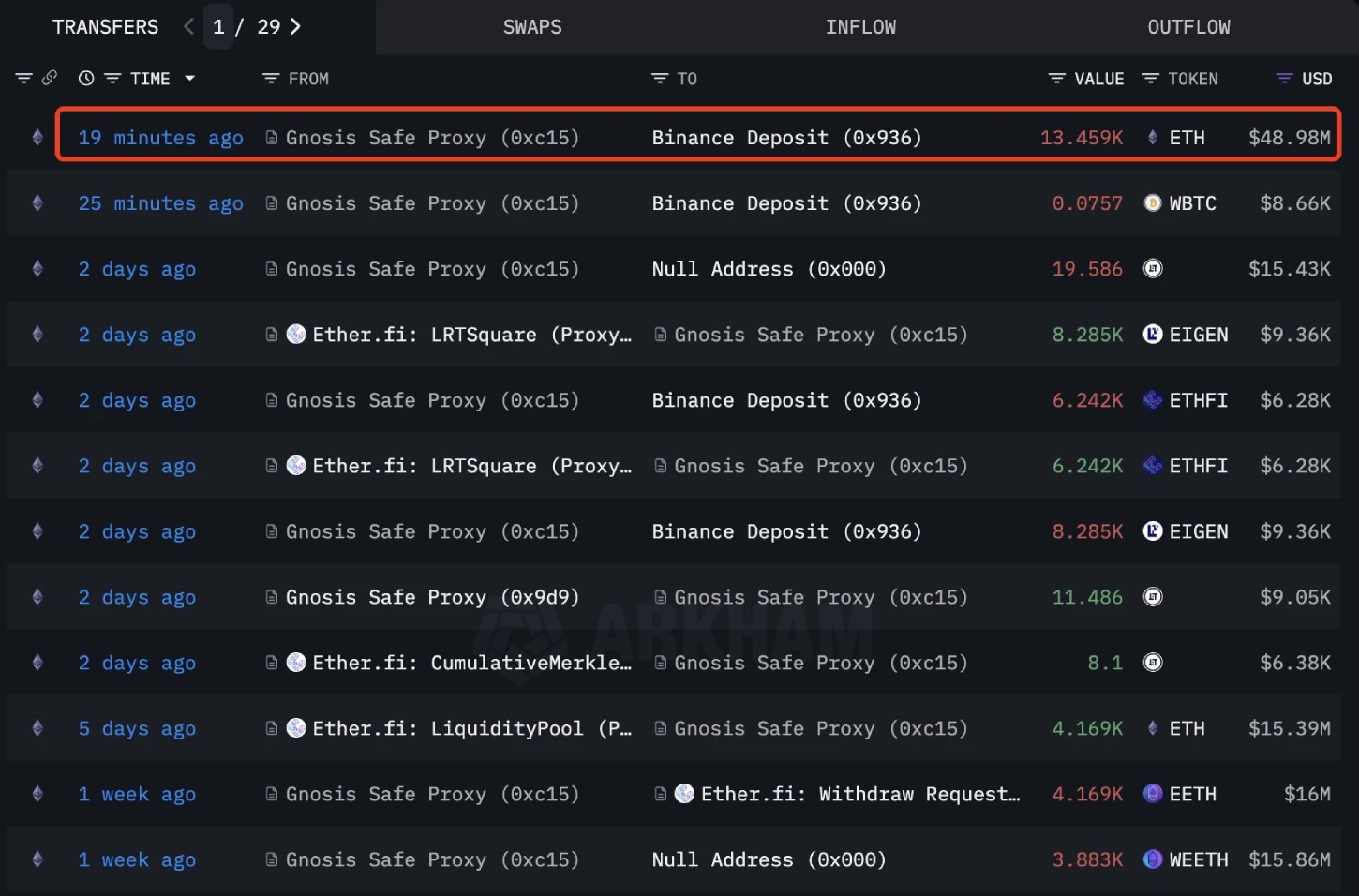1359x896 pixels.
Task: Open Ether.fi: CumulativeMerkle sender entity
Action: [x=471, y=663]
